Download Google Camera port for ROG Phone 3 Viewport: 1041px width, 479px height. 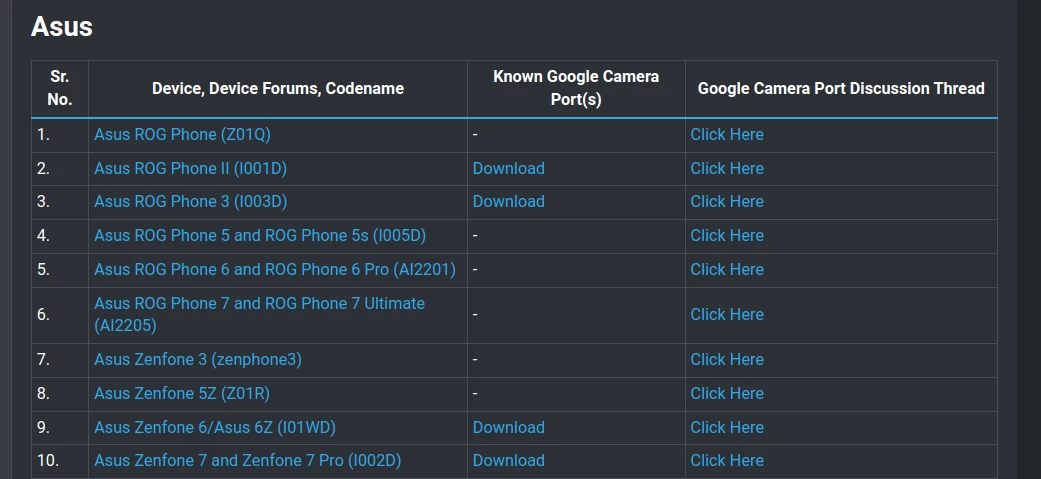pos(508,201)
